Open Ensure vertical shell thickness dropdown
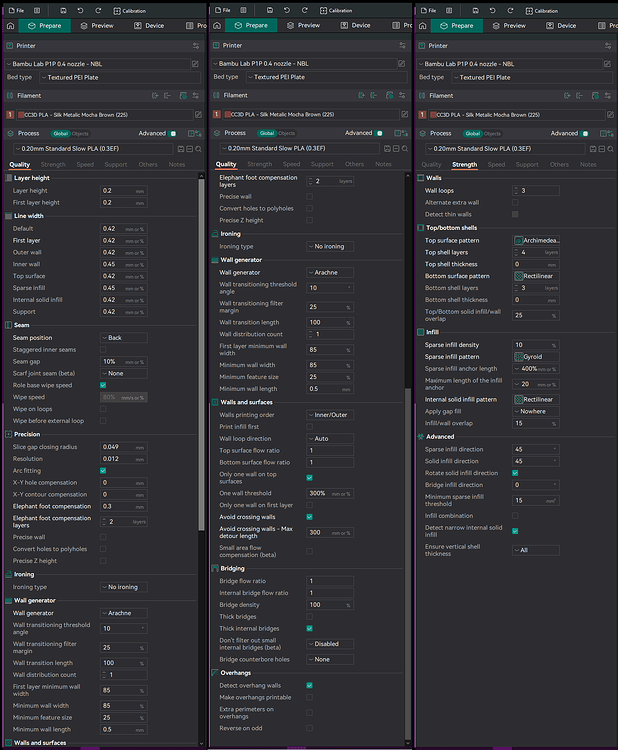 point(536,550)
